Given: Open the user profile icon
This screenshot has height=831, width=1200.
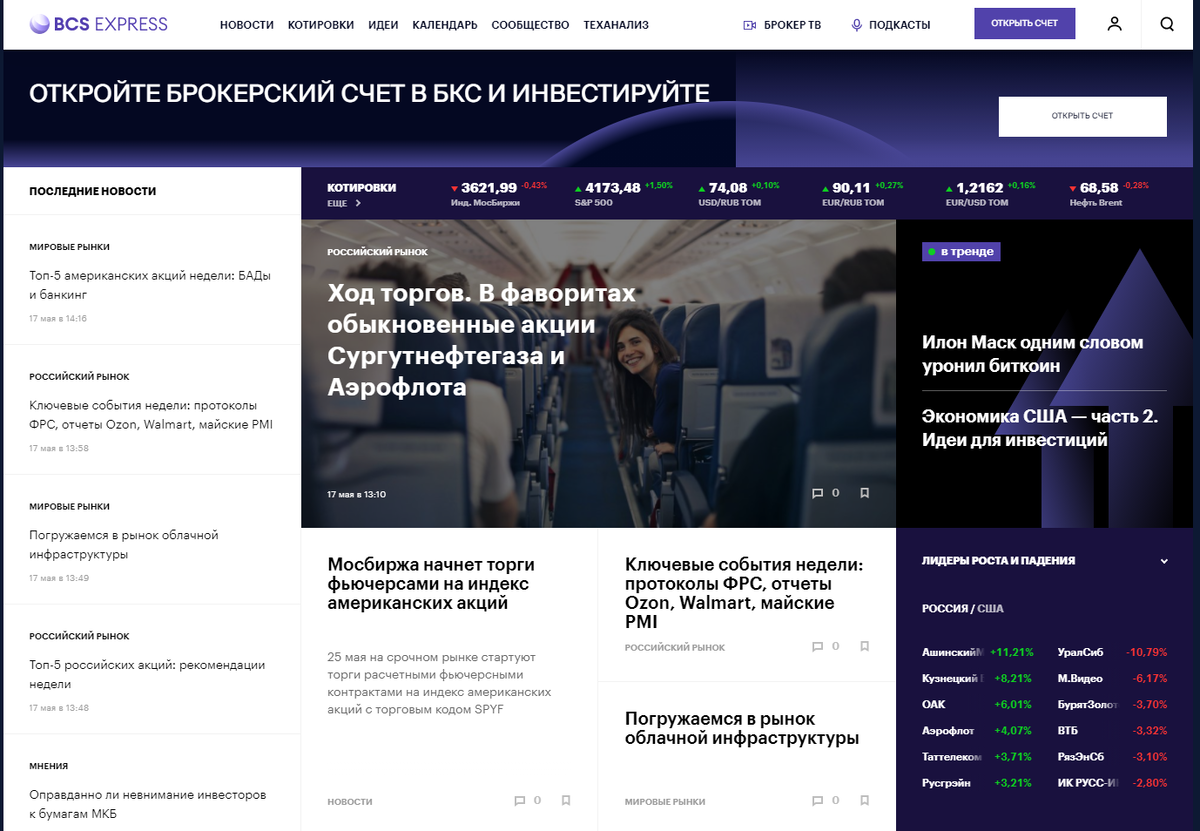Looking at the screenshot, I should tap(1114, 24).
